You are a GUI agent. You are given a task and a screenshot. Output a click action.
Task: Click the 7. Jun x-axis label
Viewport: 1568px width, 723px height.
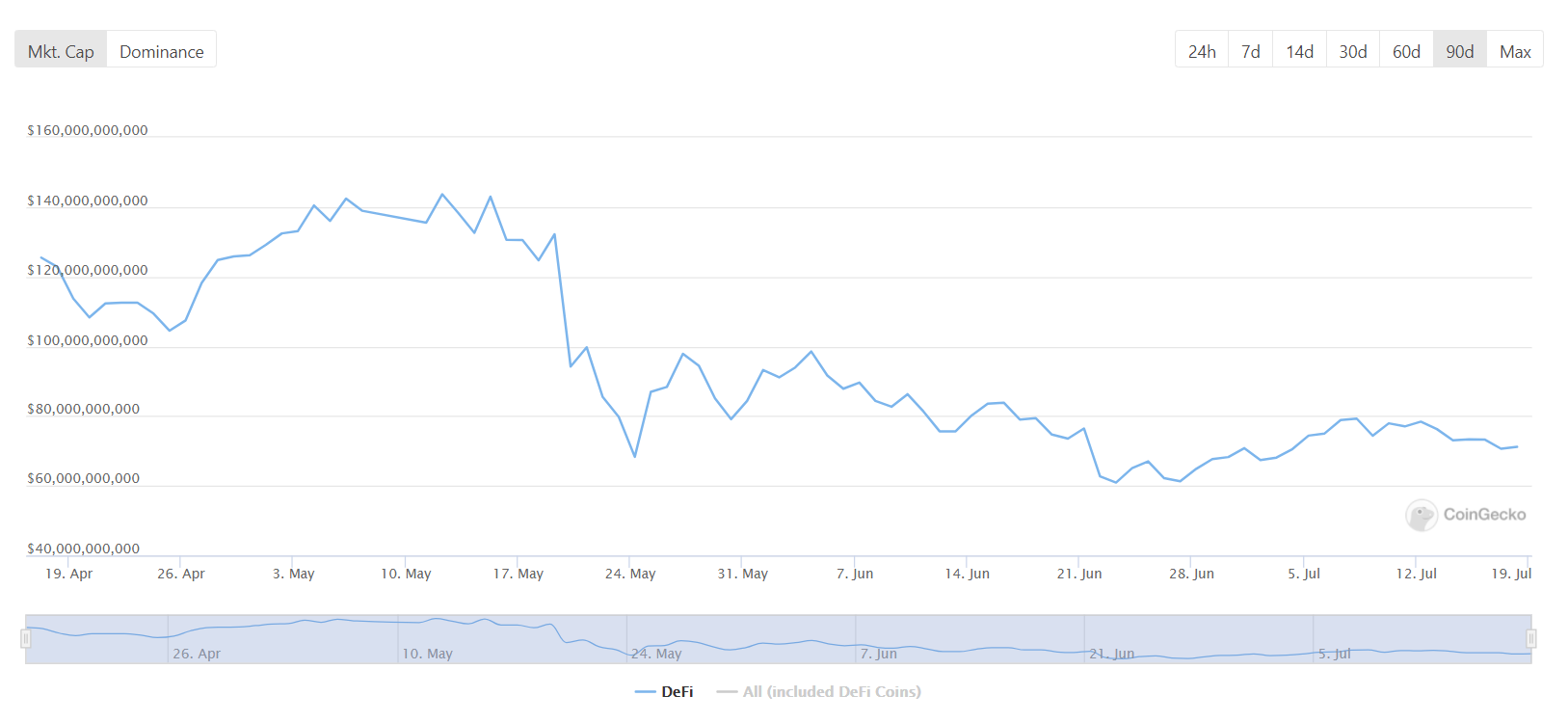pyautogui.click(x=855, y=574)
